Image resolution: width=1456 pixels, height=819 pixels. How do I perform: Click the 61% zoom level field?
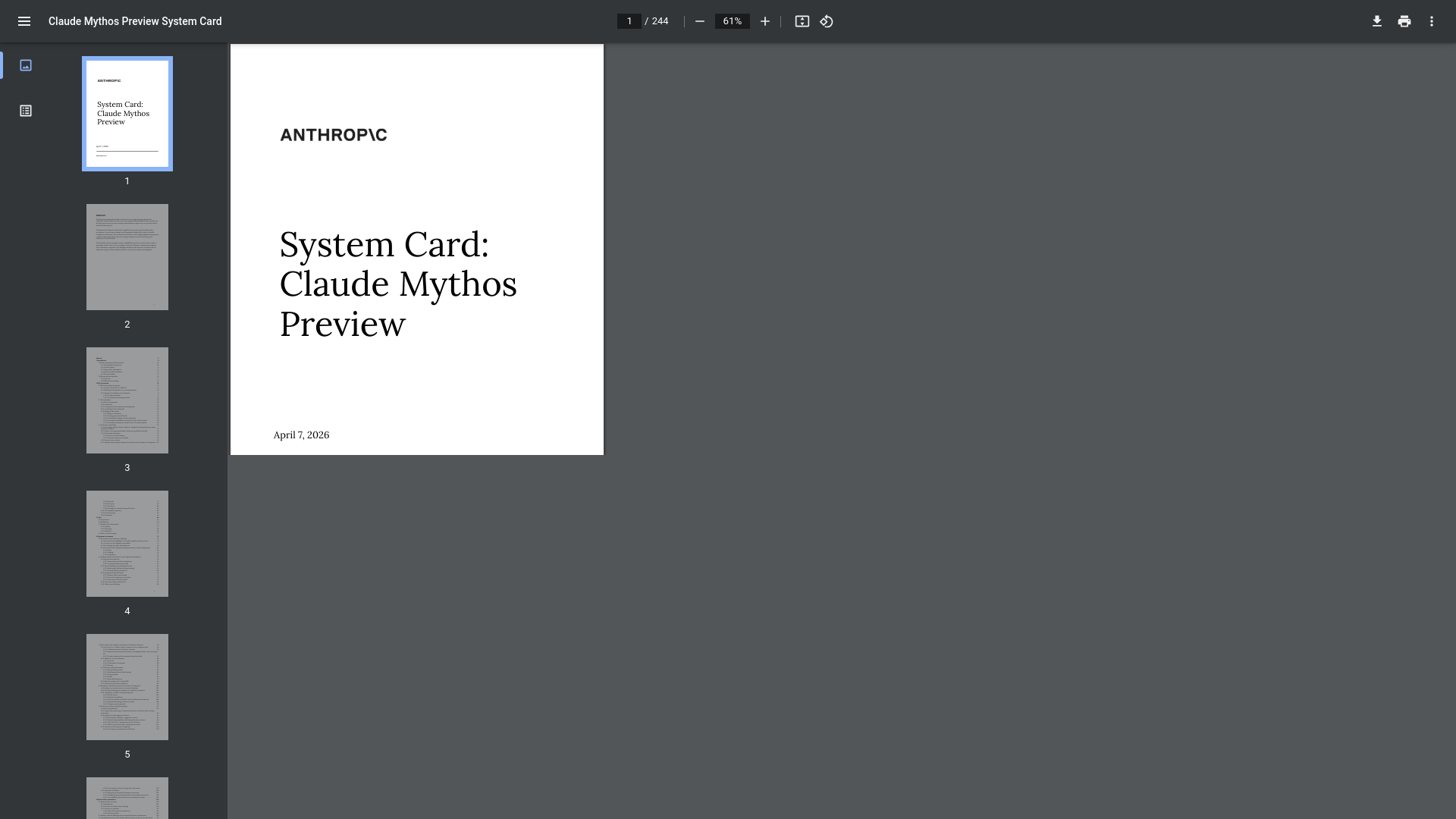(x=732, y=21)
